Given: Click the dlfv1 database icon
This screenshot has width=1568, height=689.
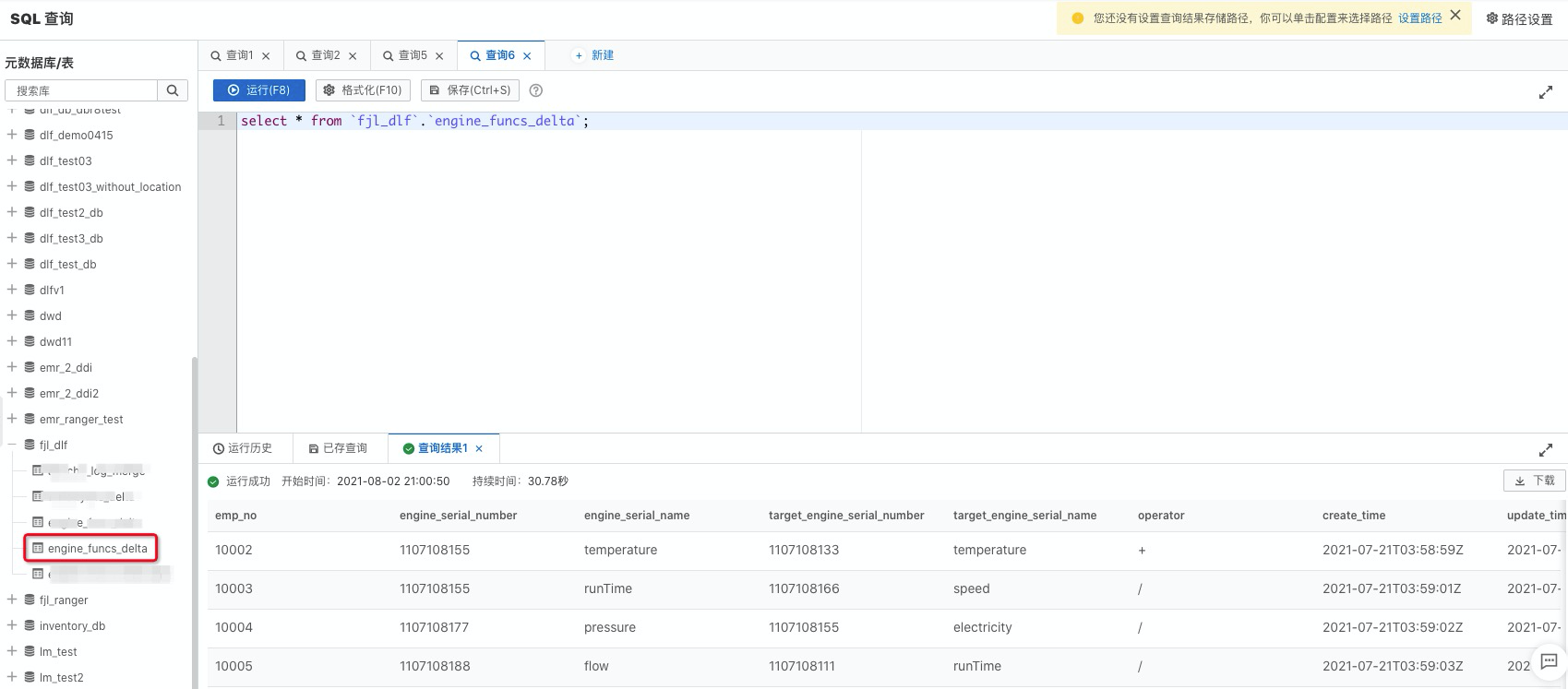Looking at the screenshot, I should (x=30, y=290).
